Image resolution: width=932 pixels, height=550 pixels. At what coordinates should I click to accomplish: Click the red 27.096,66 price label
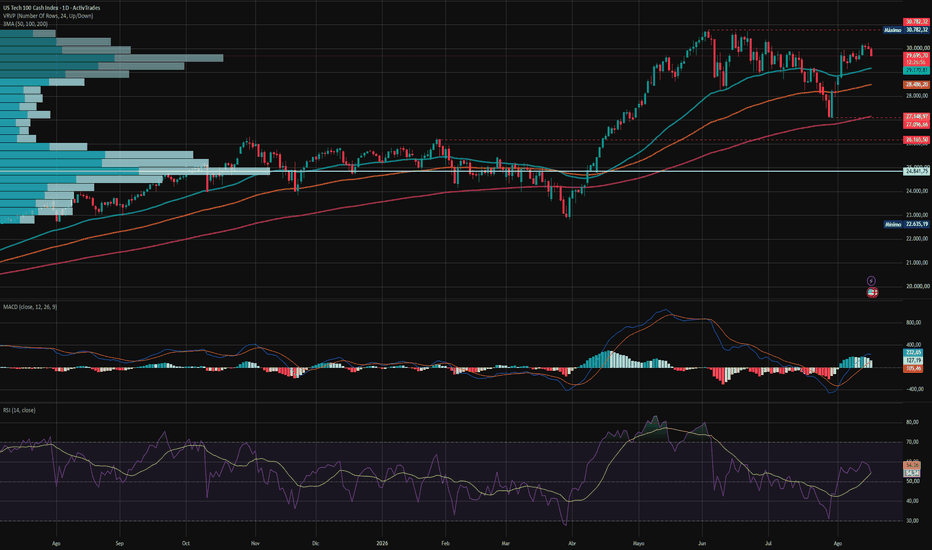click(916, 124)
